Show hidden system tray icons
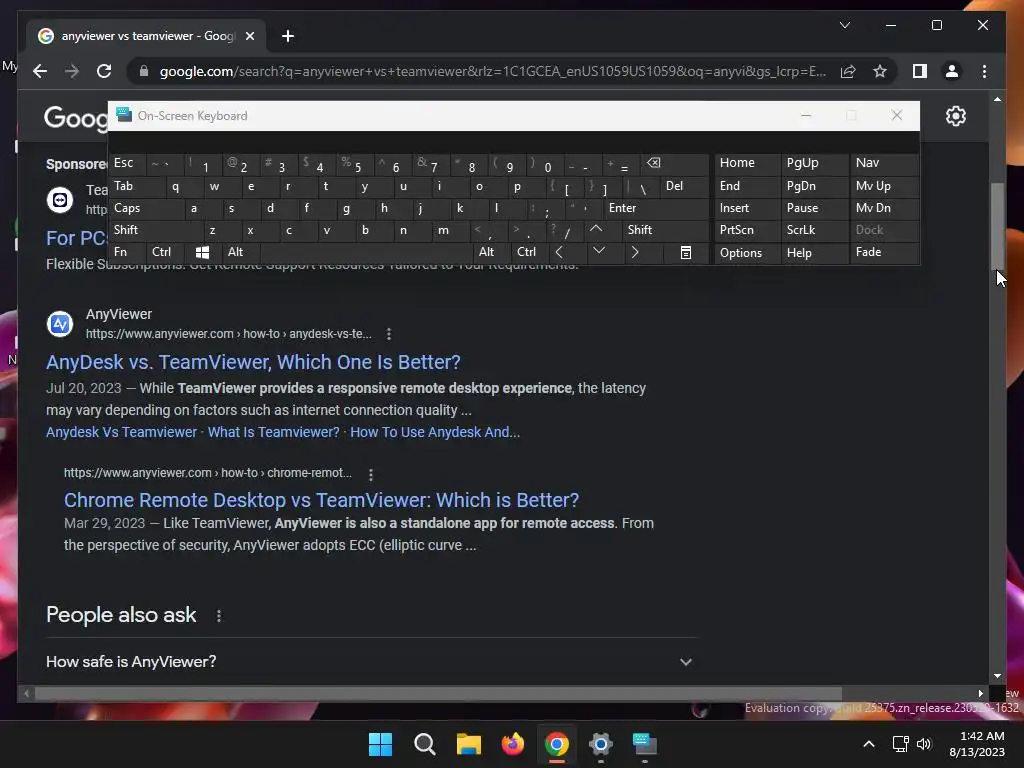Screen dimensions: 1024x768 (869, 744)
